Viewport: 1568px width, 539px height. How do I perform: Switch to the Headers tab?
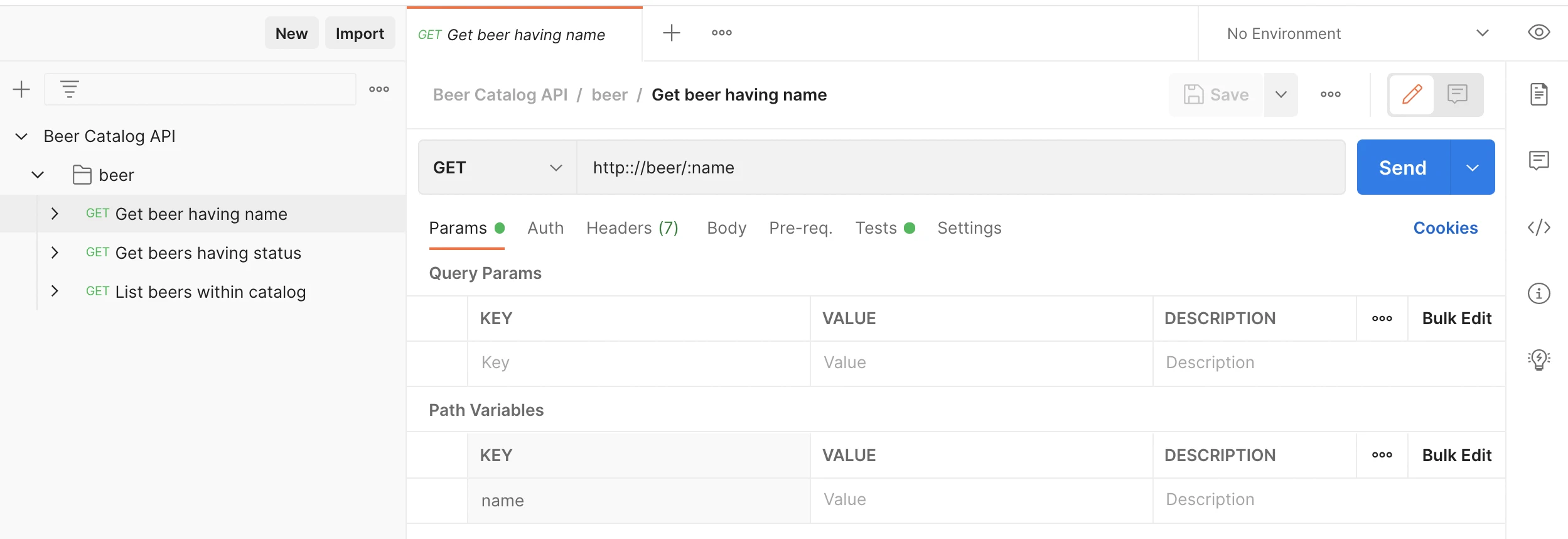click(x=632, y=228)
